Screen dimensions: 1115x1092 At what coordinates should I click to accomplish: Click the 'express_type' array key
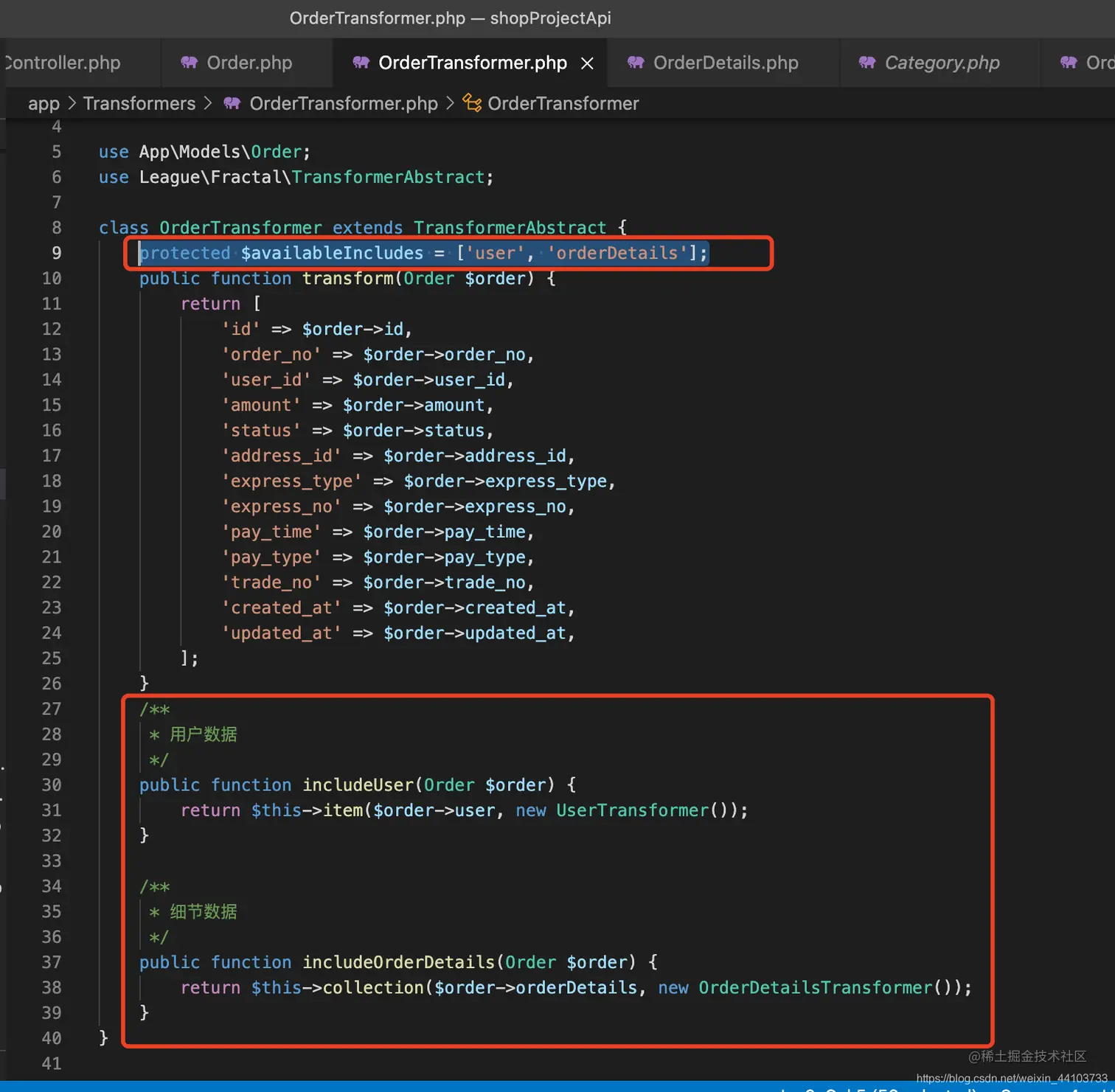coord(292,481)
